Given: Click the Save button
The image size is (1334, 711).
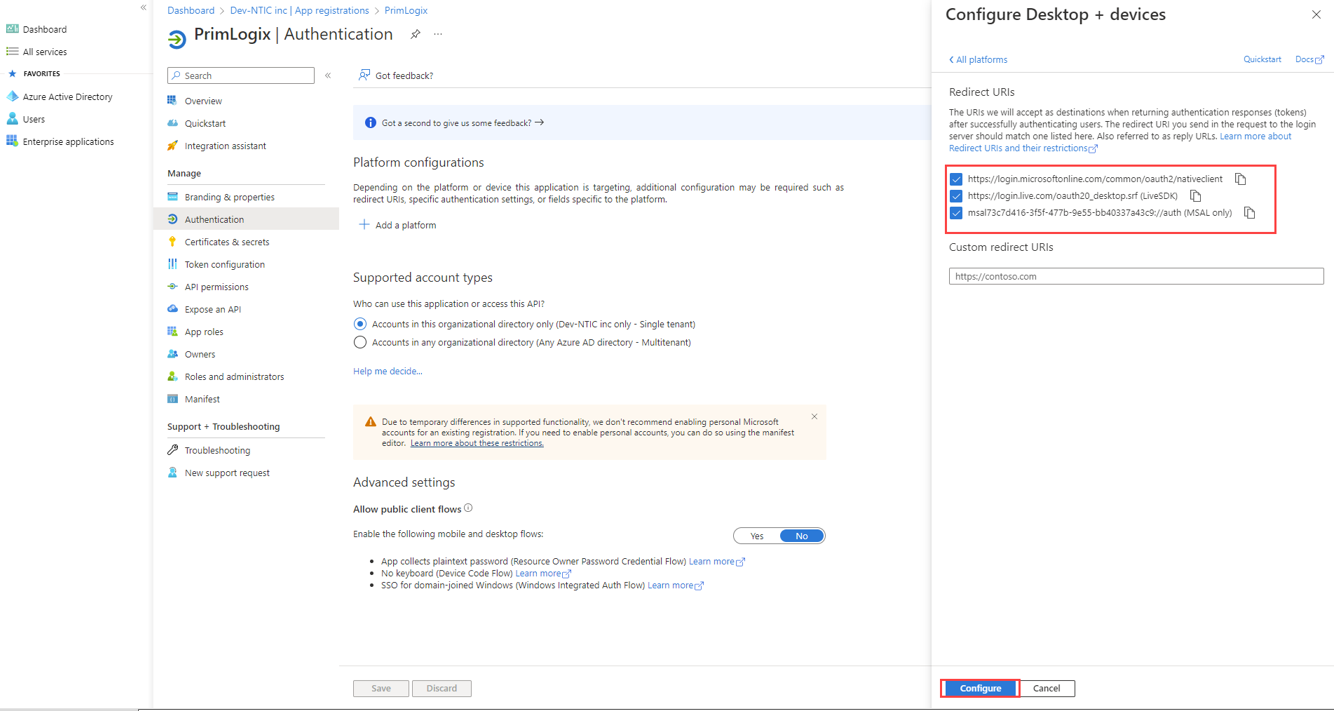Looking at the screenshot, I should (x=381, y=688).
